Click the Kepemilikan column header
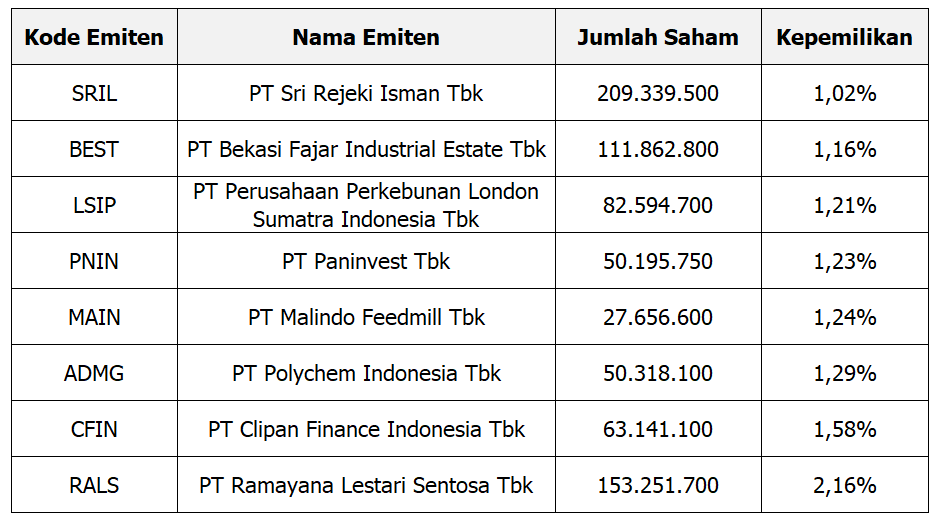Screen dimensions: 942x519 click(x=844, y=38)
